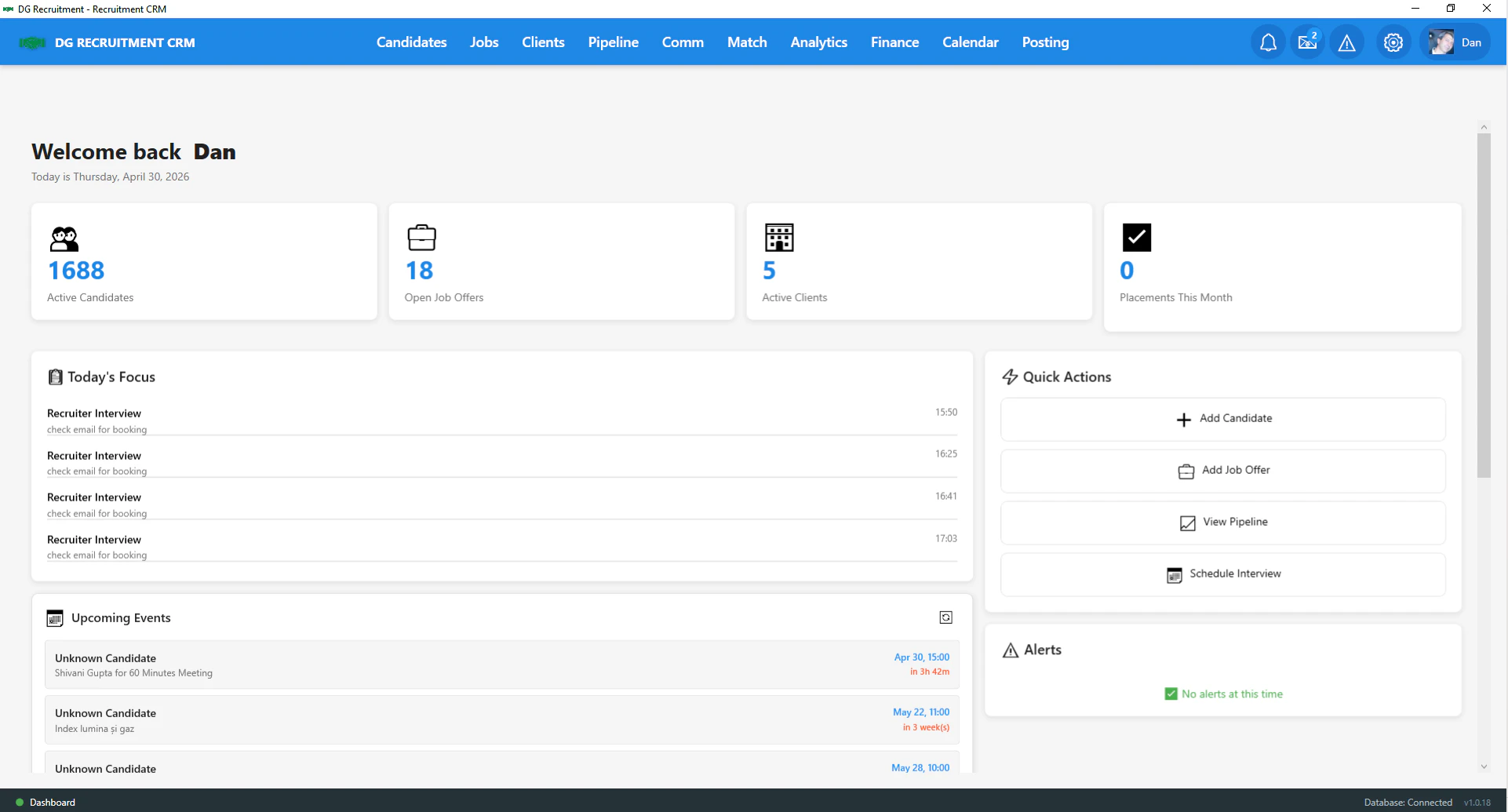Click the Active Candidates people icon
The image size is (1508, 812).
[64, 238]
